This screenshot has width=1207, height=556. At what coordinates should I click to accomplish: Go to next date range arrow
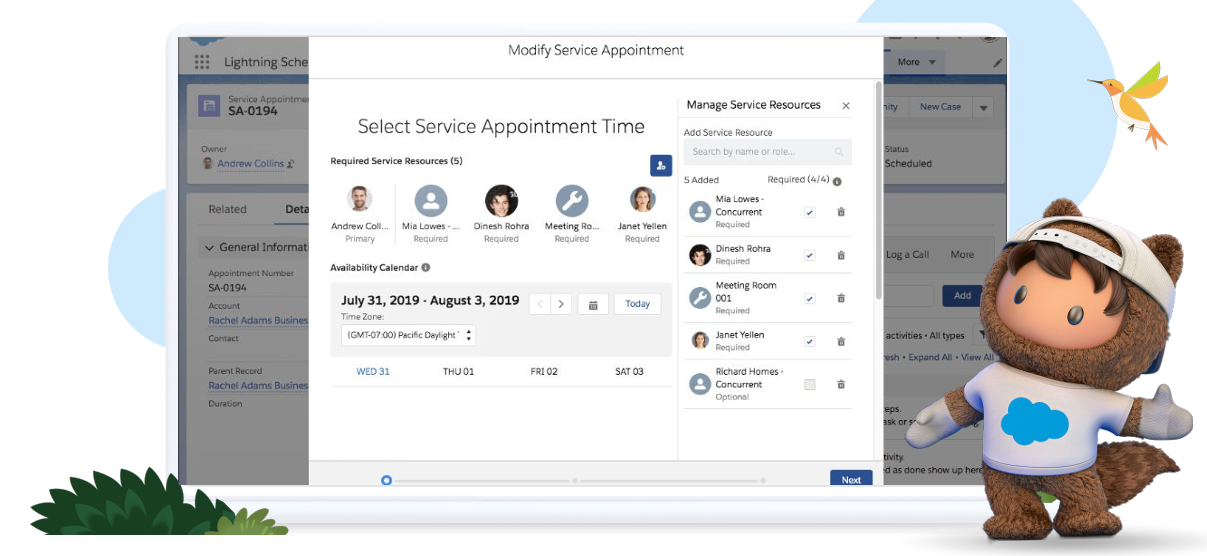pos(562,304)
